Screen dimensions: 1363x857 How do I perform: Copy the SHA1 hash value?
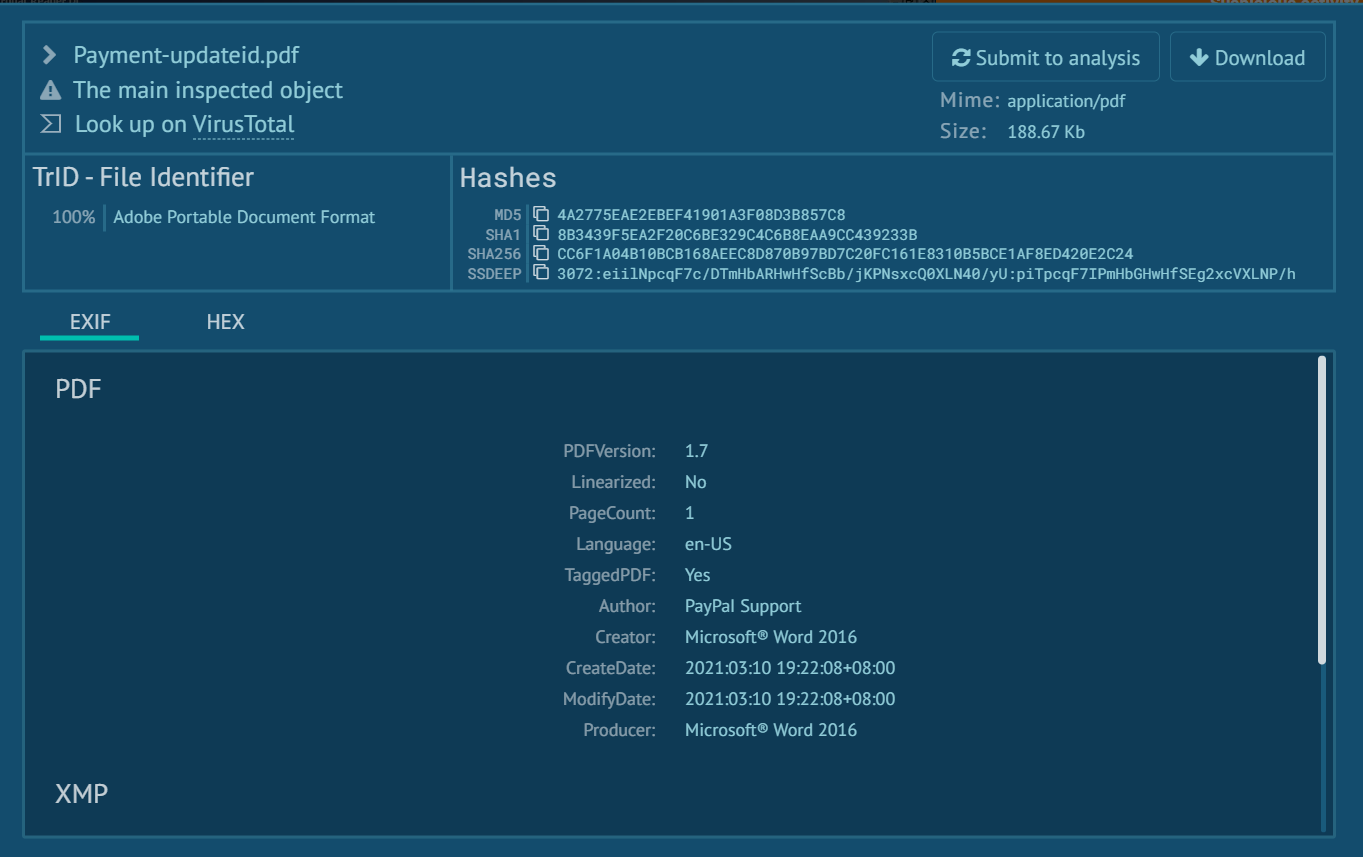point(541,234)
